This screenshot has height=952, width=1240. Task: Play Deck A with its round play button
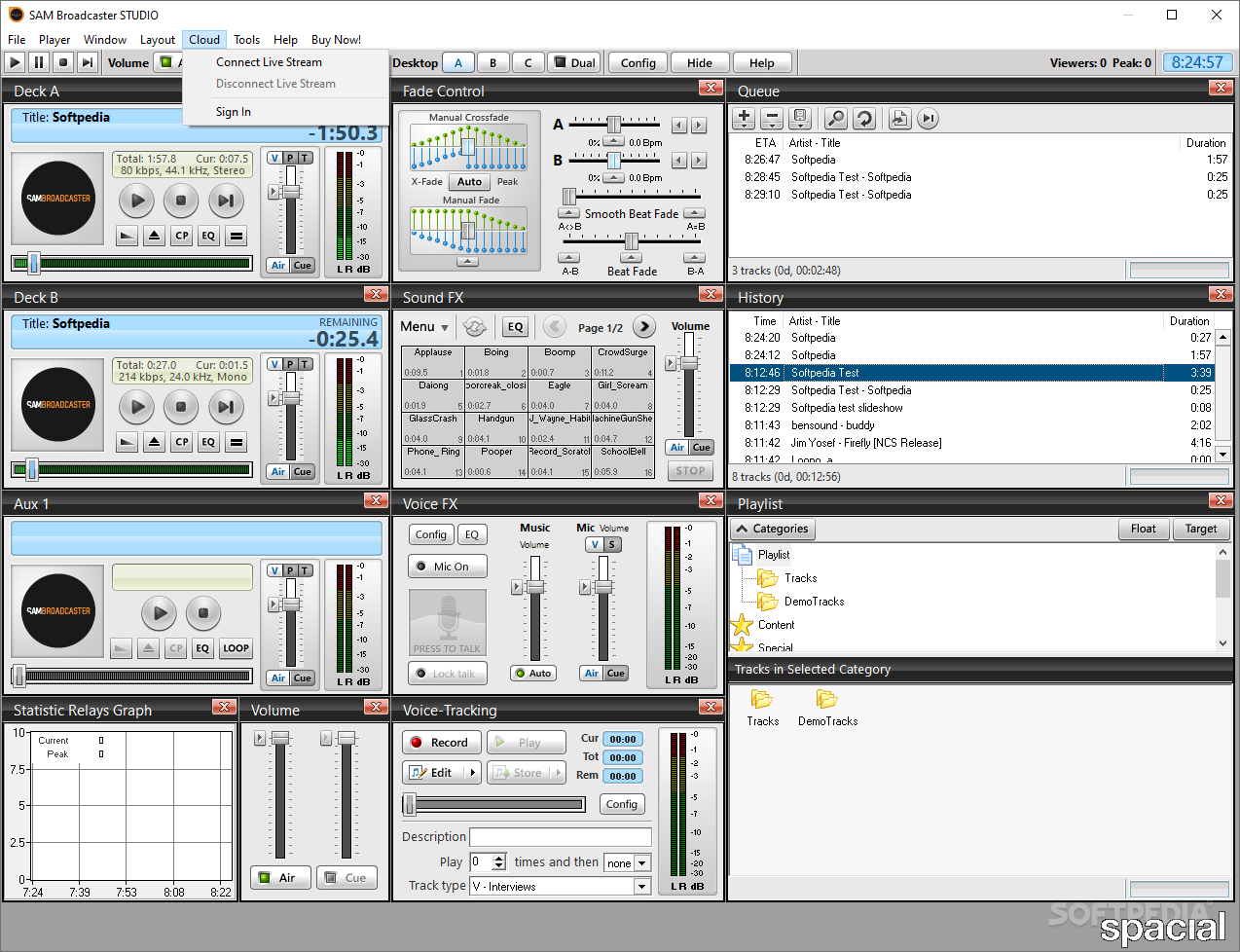coord(137,201)
